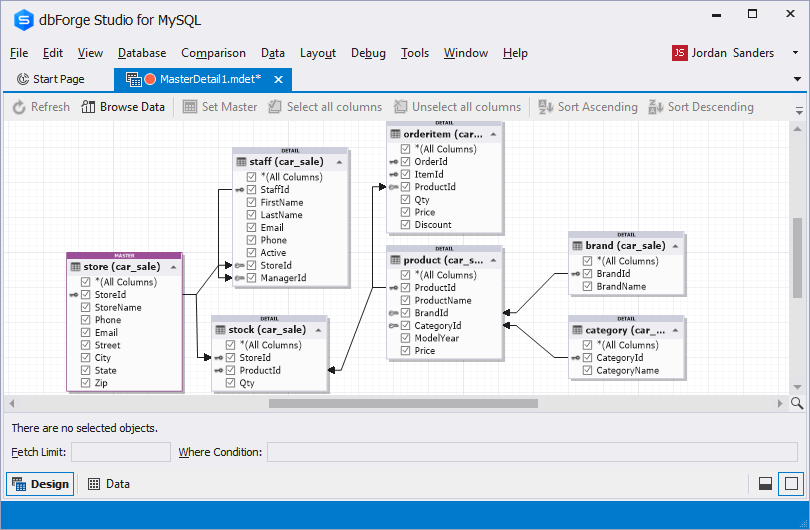Click the store table grid icon
Screen dimensions: 810x530
point(75,267)
